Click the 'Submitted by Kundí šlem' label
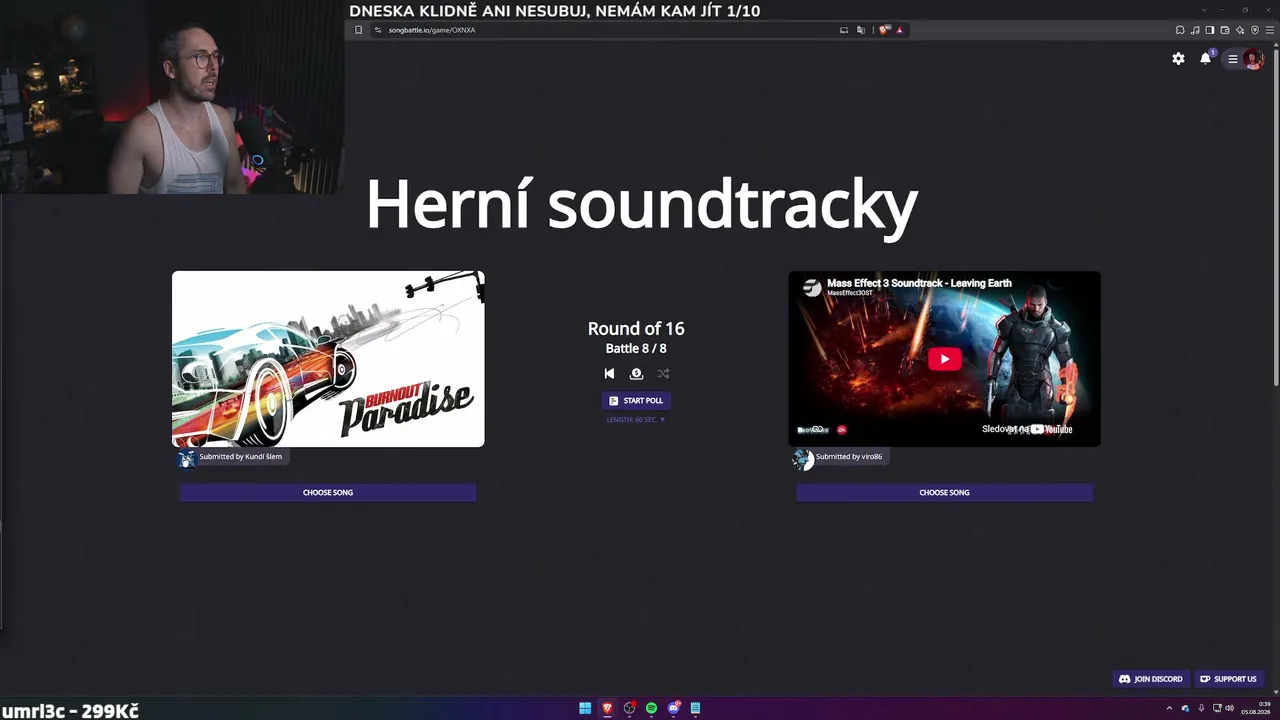This screenshot has width=1280, height=720. [x=240, y=457]
